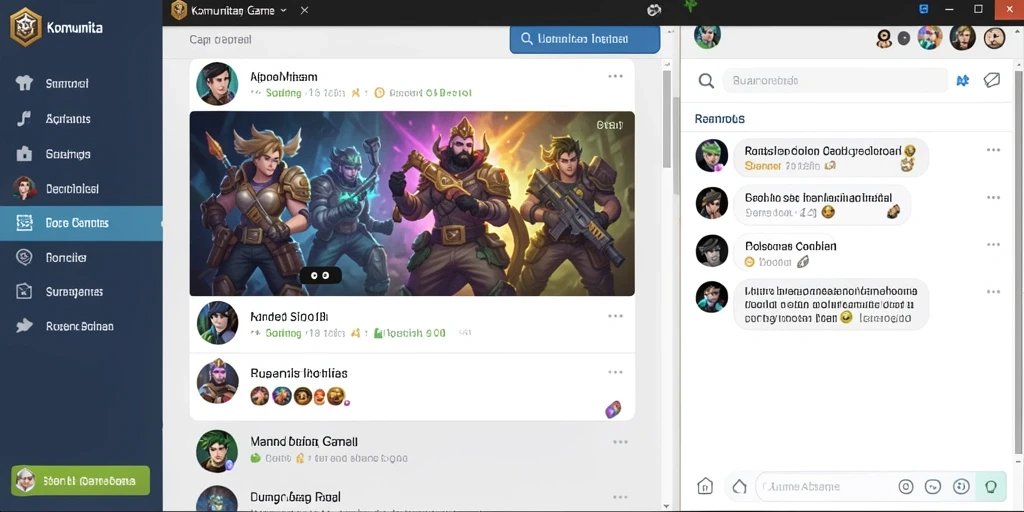1024x512 pixels.
Task: Click the home icon at the chat panel bottom
Action: click(705, 486)
